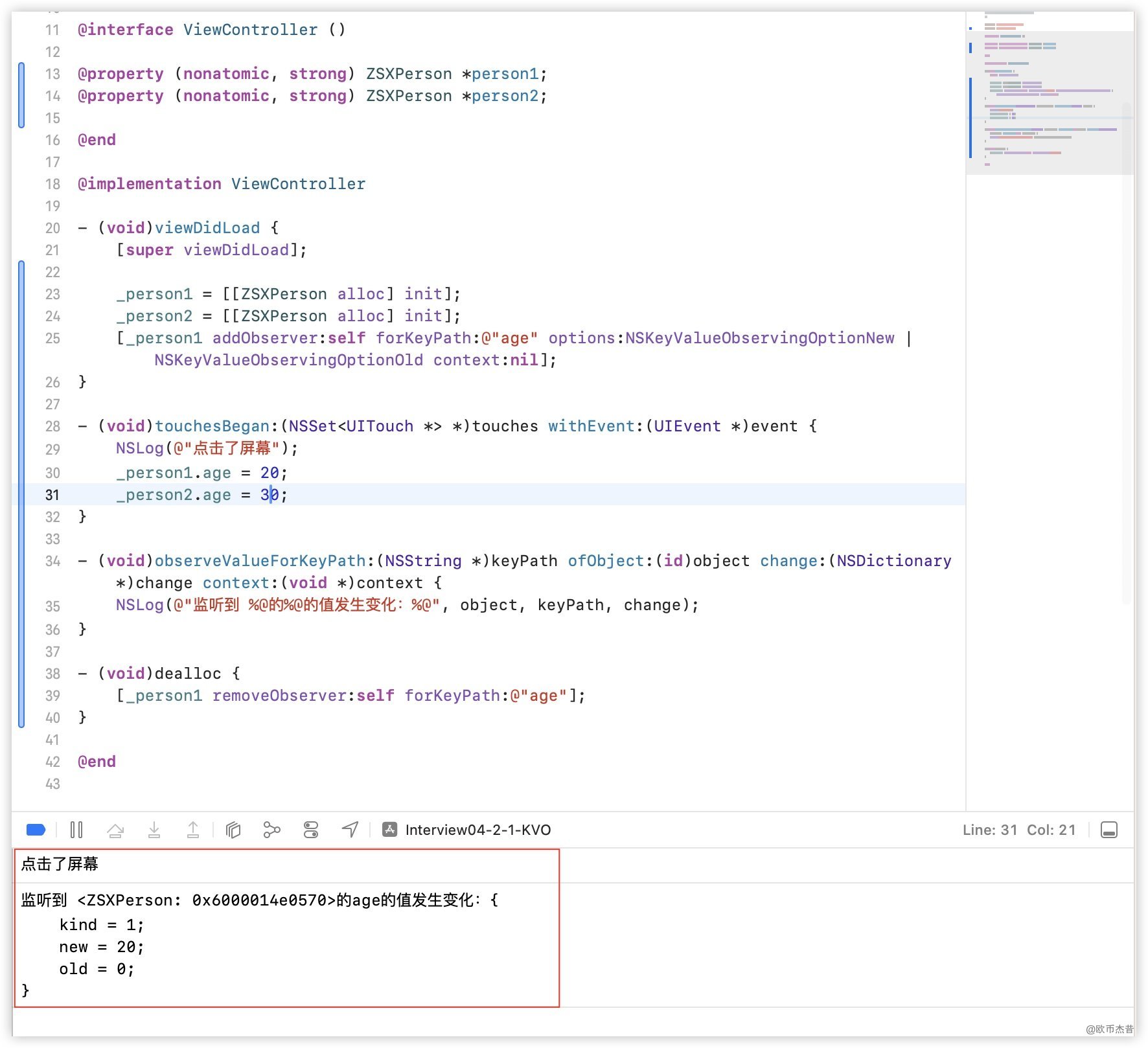
Task: Click the person1 property name on line 13
Action: (x=505, y=74)
